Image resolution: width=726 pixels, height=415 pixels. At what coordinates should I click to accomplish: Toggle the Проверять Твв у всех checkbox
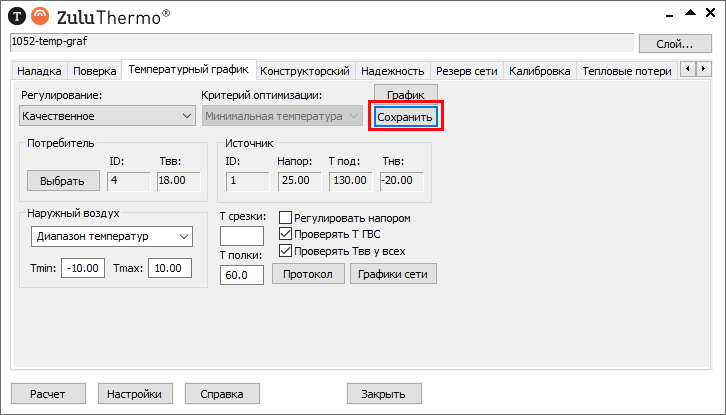point(286,251)
